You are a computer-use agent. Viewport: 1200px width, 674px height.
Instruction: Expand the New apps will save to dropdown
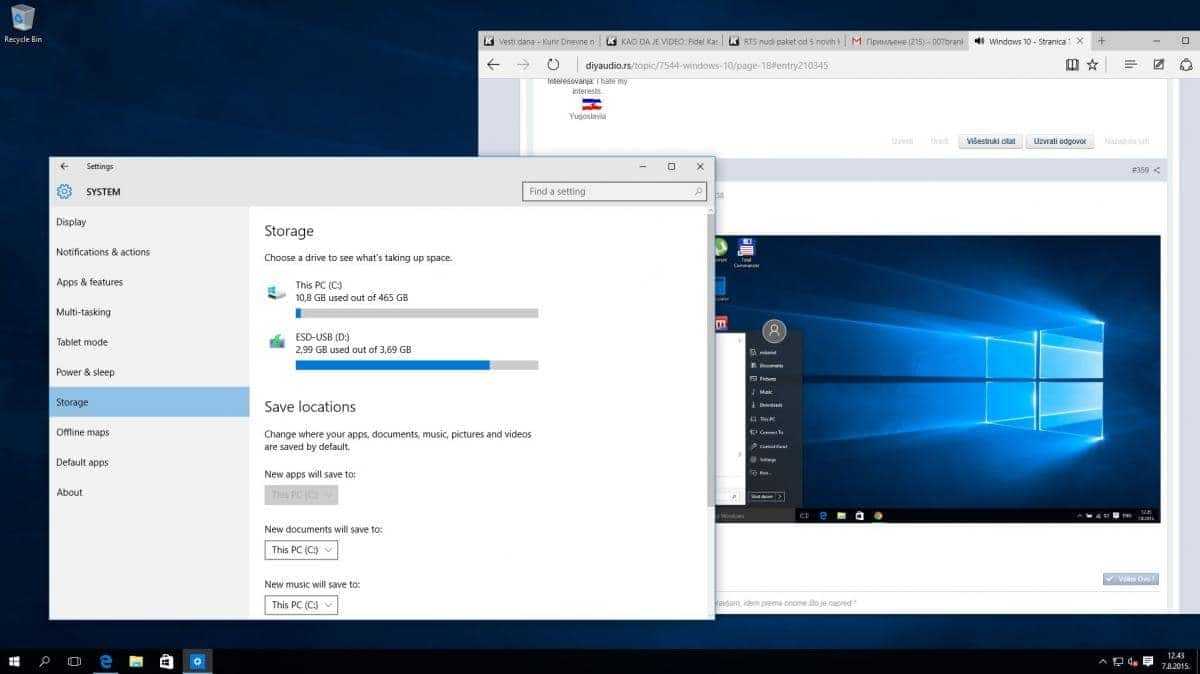coord(301,495)
